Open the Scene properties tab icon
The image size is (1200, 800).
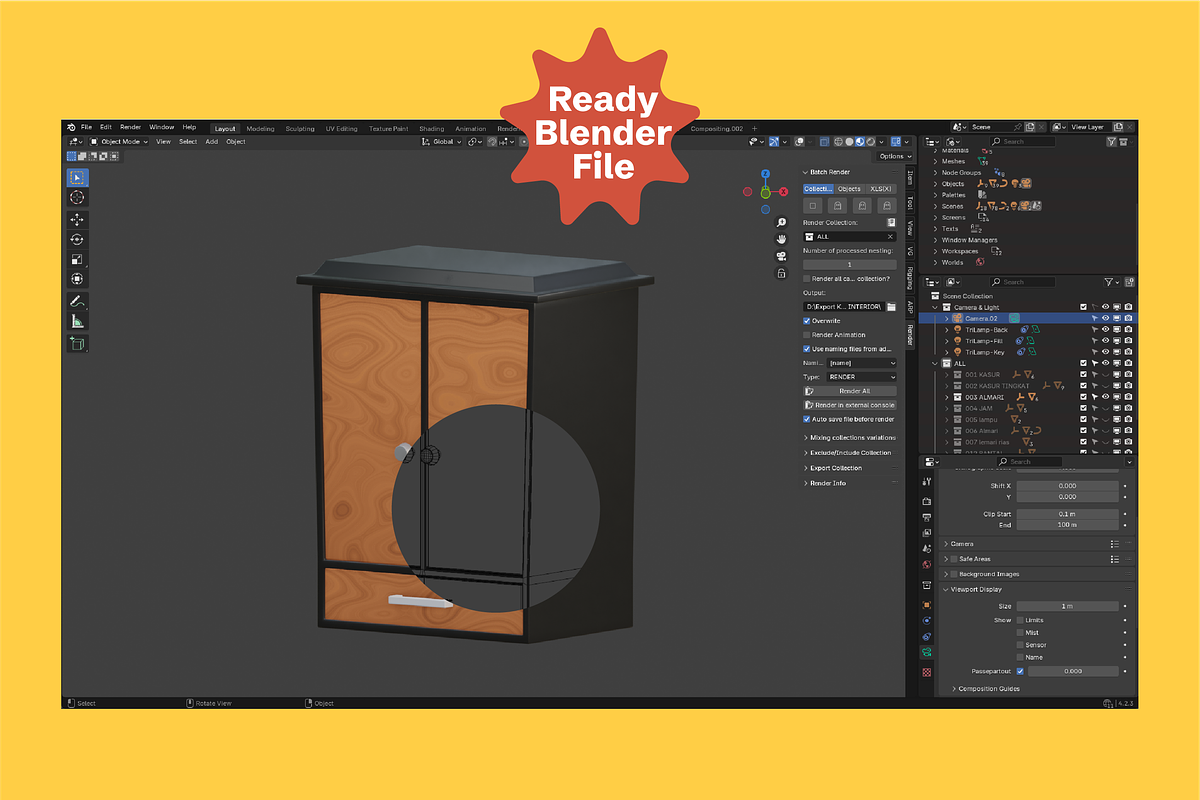[927, 549]
